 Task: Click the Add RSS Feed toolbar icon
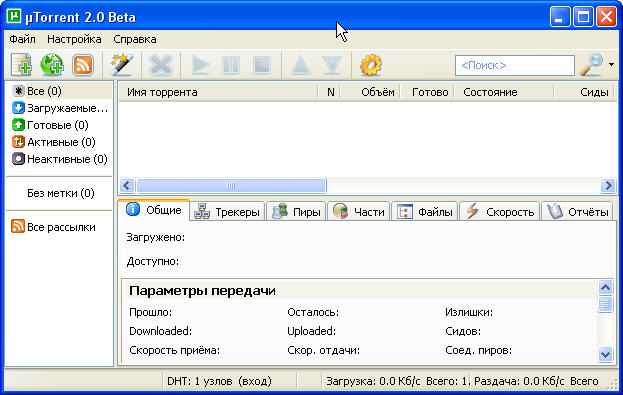click(83, 65)
